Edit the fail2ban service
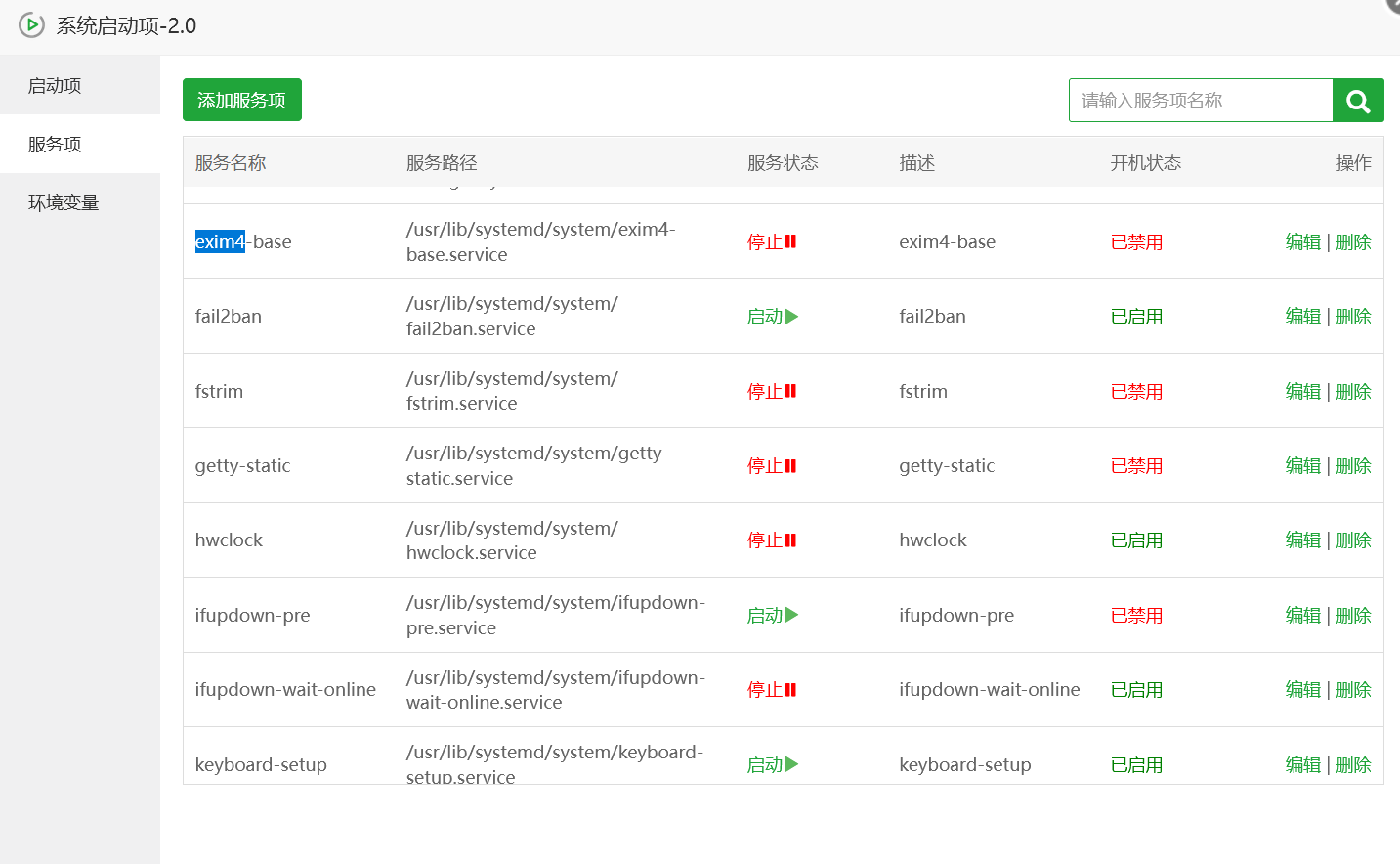Image resolution: width=1400 pixels, height=864 pixels. point(1302,317)
